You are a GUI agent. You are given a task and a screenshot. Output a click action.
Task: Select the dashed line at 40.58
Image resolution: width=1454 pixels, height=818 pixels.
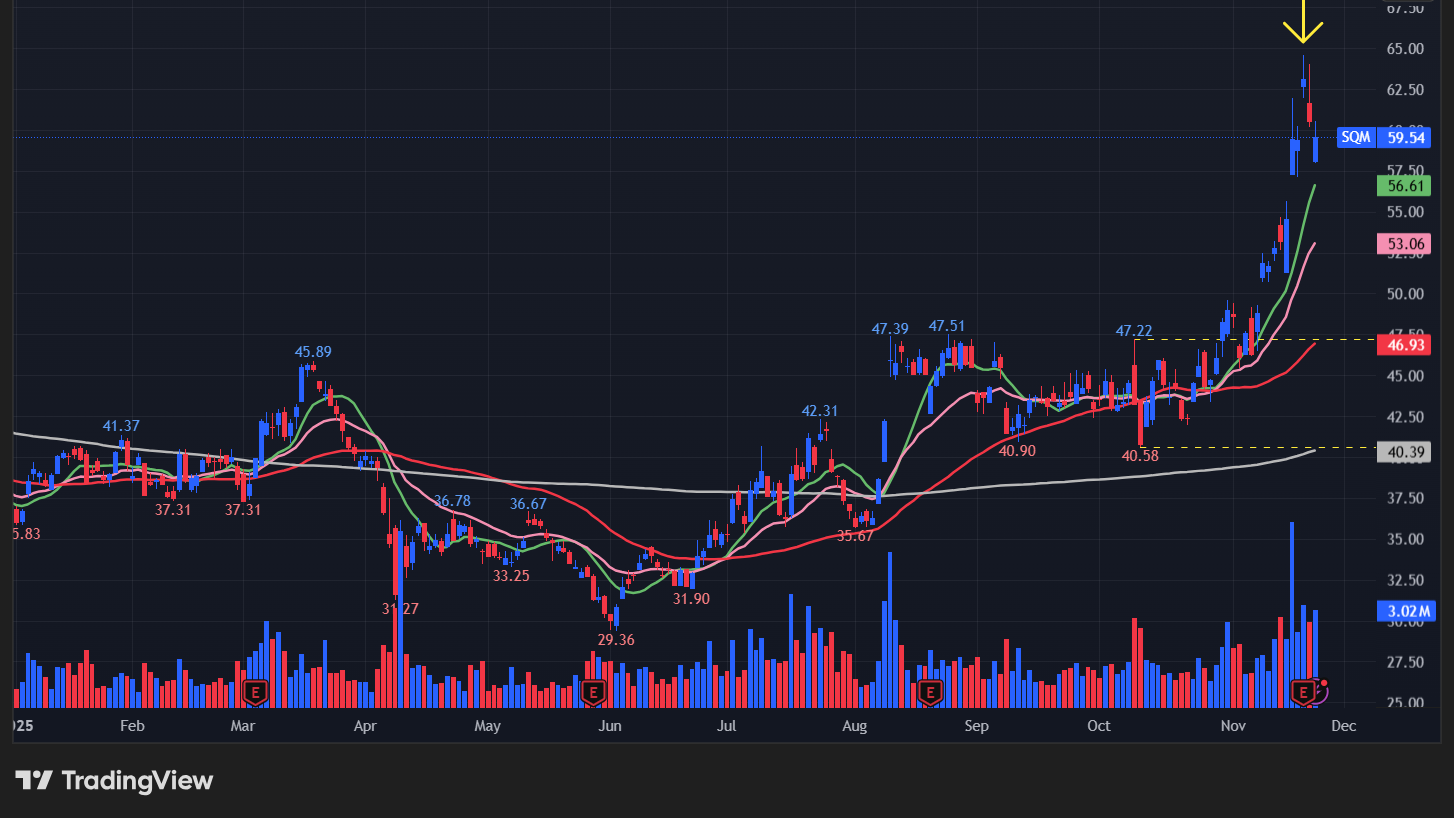point(1250,447)
